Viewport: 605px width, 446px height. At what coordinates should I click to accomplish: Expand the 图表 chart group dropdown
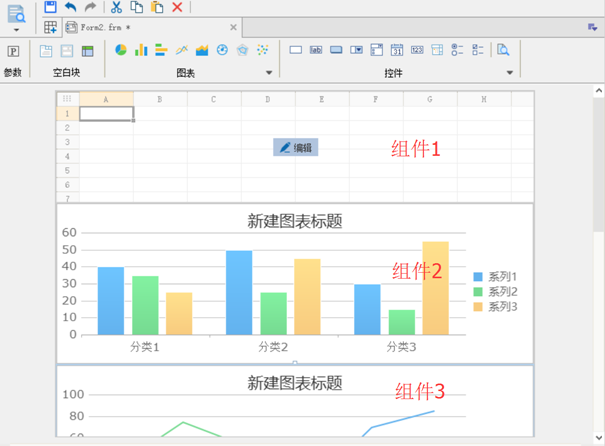pyautogui.click(x=269, y=73)
